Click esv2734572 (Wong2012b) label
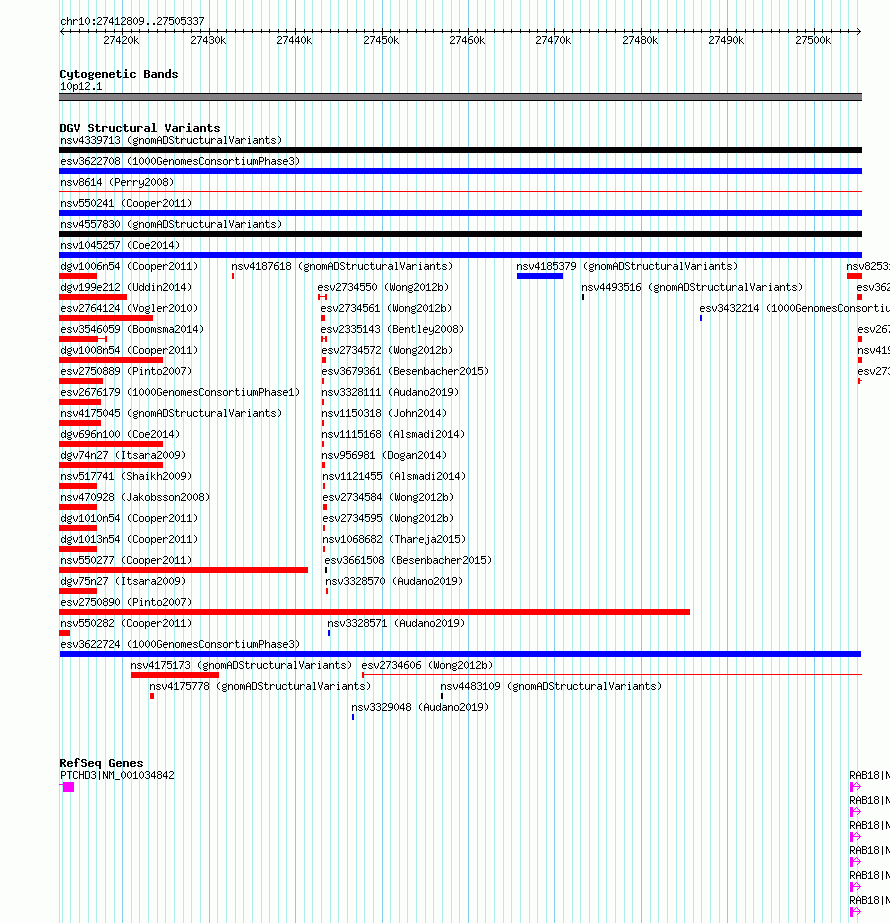The image size is (890, 923). (387, 350)
